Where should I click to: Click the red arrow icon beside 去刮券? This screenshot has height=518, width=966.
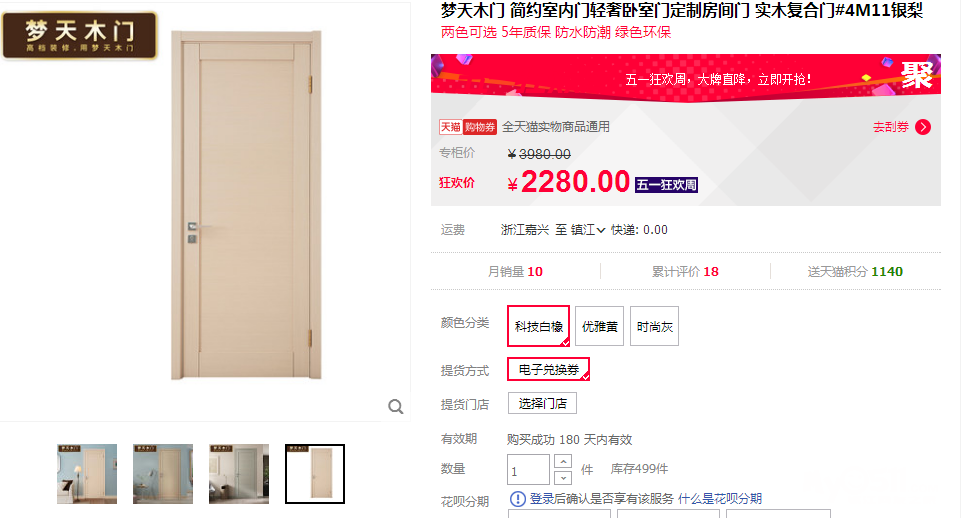(923, 127)
